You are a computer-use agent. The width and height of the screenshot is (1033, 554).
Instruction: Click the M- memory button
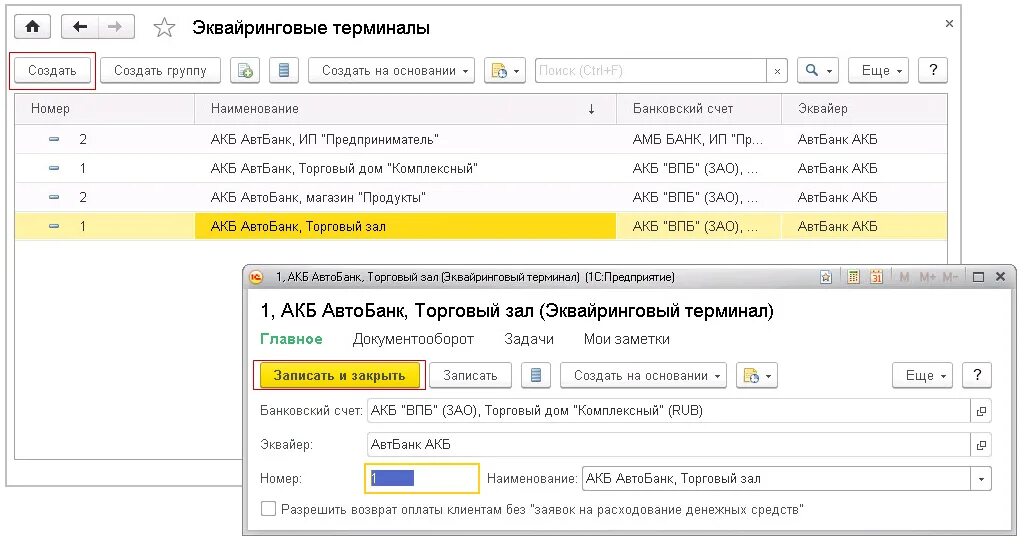[x=949, y=277]
